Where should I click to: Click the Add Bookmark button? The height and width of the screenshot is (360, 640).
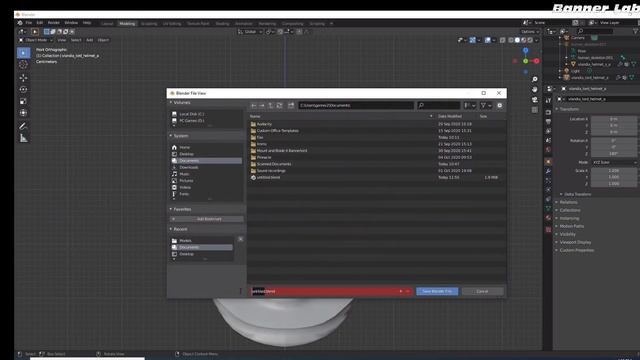(207, 219)
